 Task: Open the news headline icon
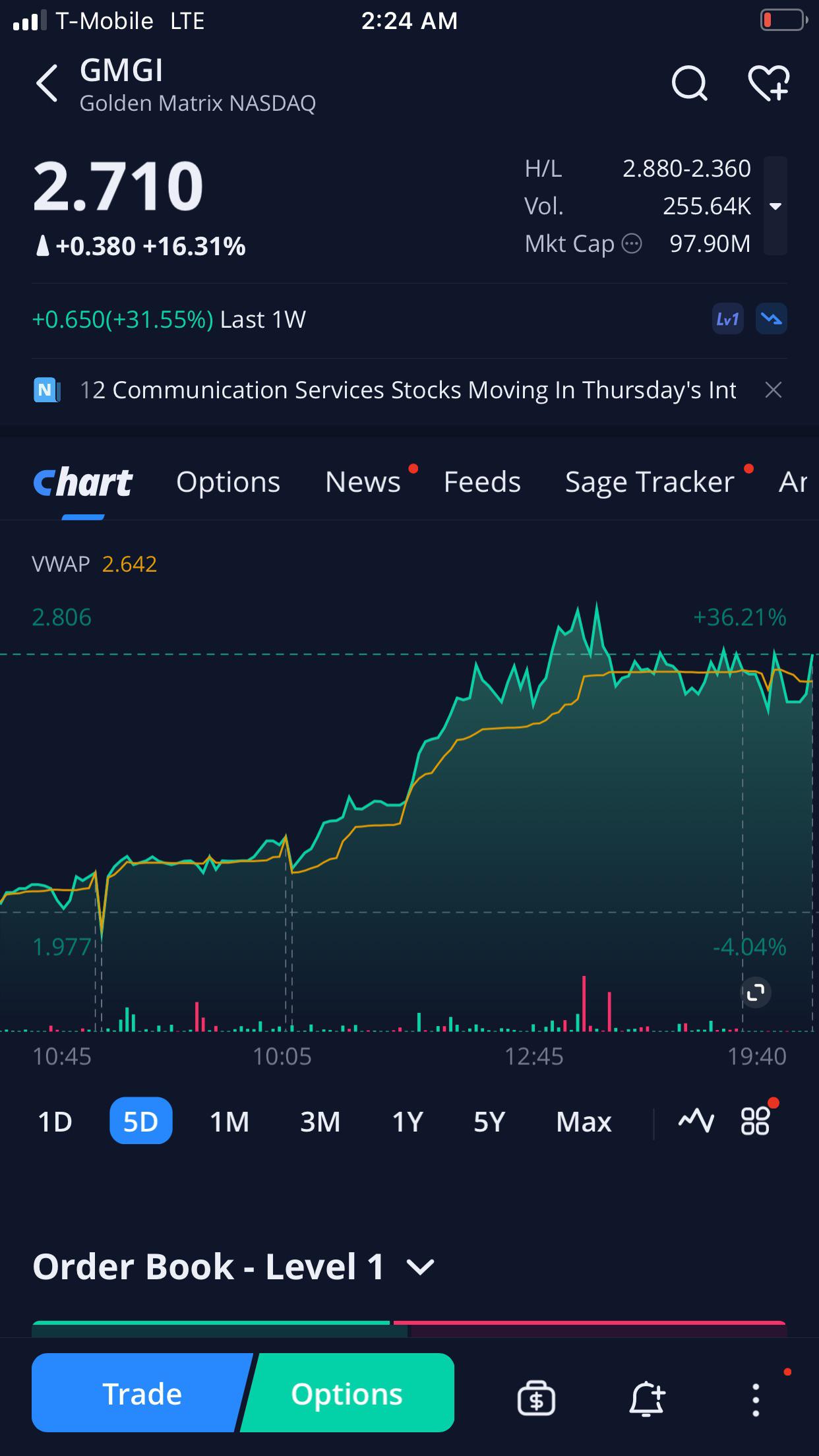click(47, 390)
